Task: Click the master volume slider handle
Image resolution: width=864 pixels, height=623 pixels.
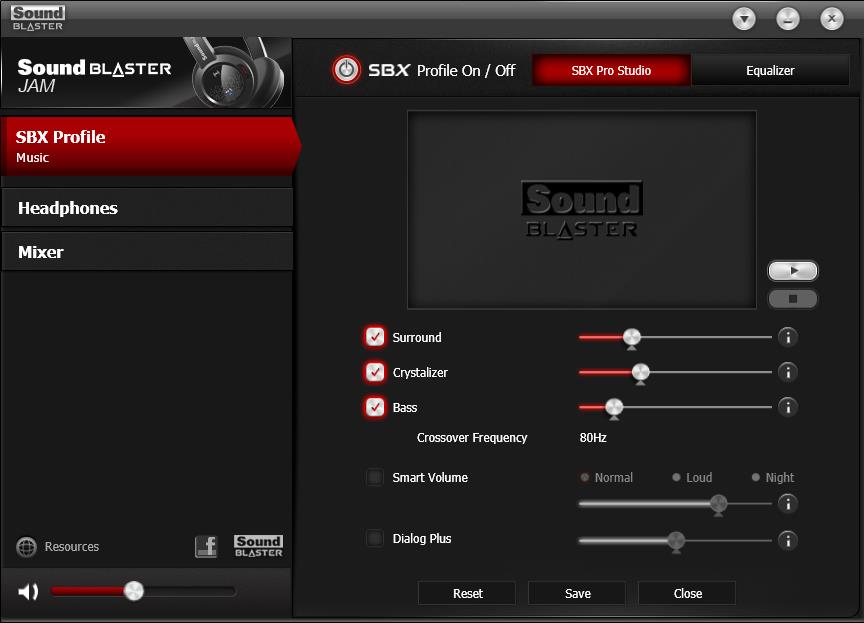Action: click(x=134, y=591)
